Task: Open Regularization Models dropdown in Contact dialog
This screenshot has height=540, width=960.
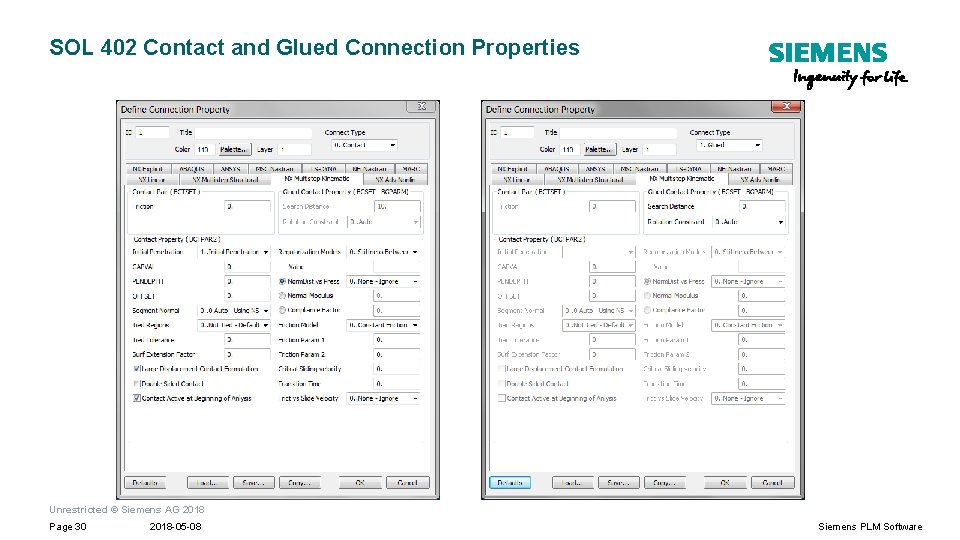Action: point(383,252)
